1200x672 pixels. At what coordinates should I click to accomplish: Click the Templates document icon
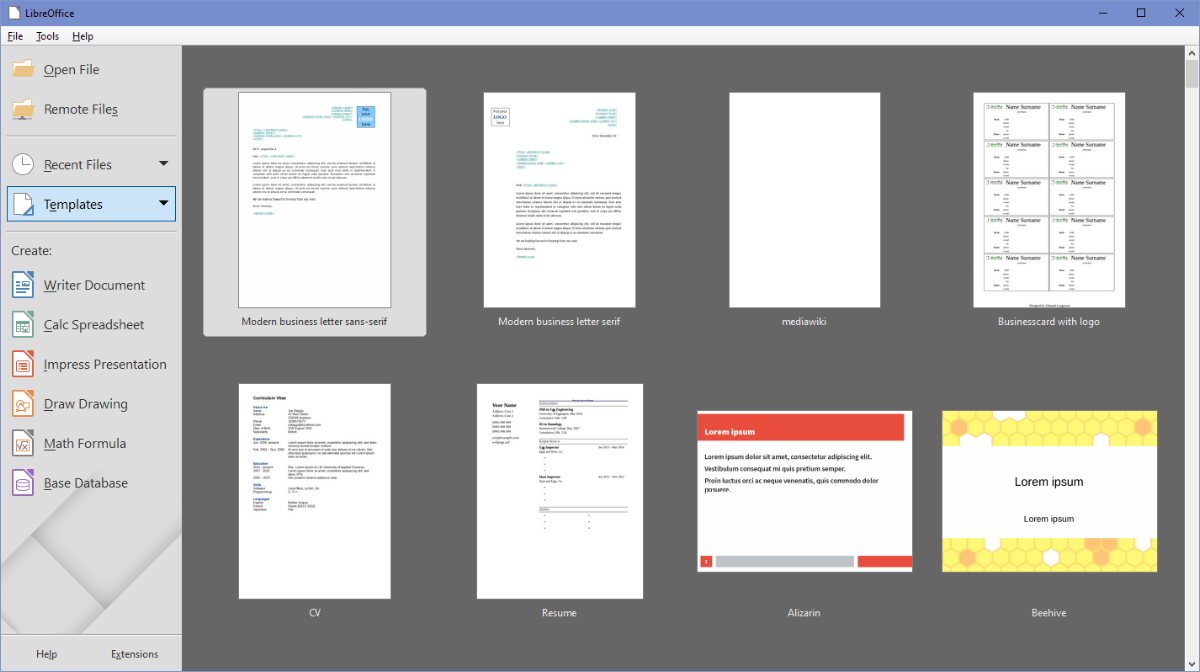point(23,204)
